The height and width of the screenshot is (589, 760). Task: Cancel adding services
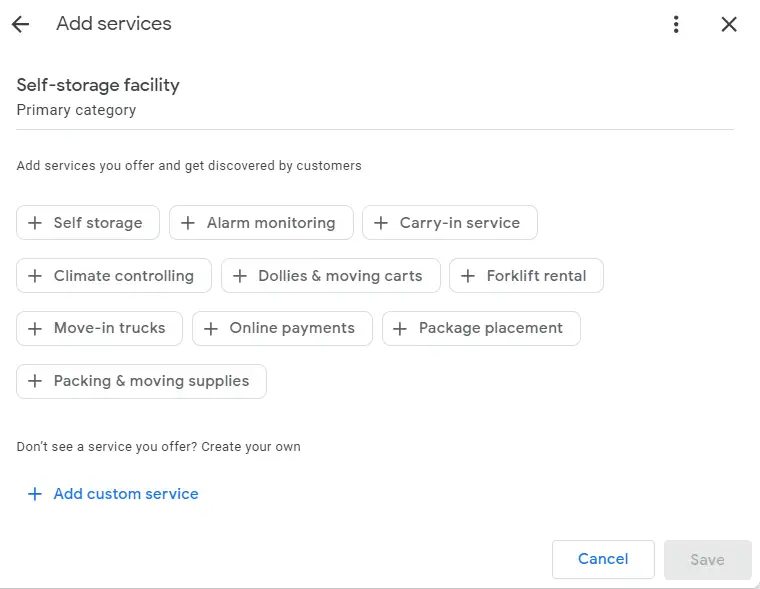click(x=603, y=559)
